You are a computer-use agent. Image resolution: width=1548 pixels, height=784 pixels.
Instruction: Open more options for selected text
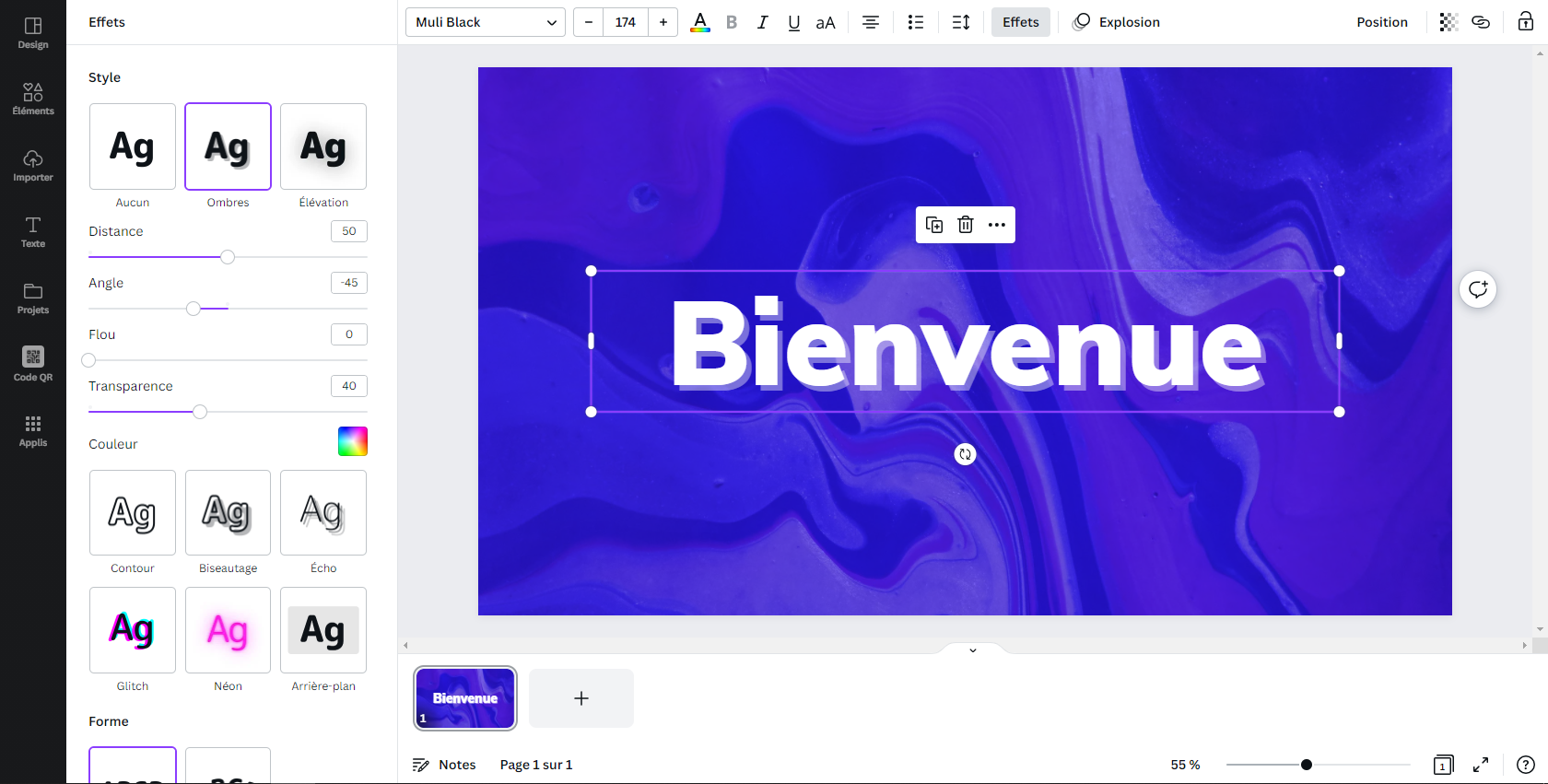(x=996, y=225)
